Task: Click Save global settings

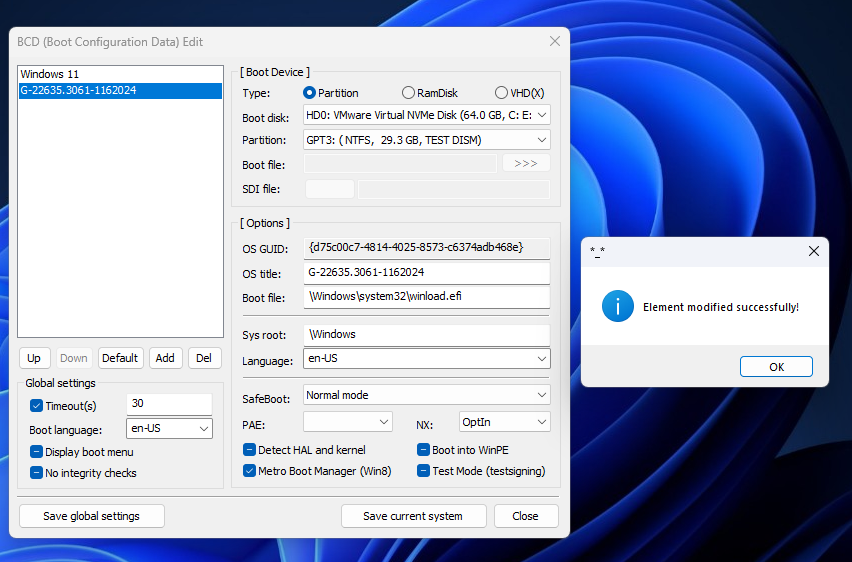Action: click(x=92, y=516)
